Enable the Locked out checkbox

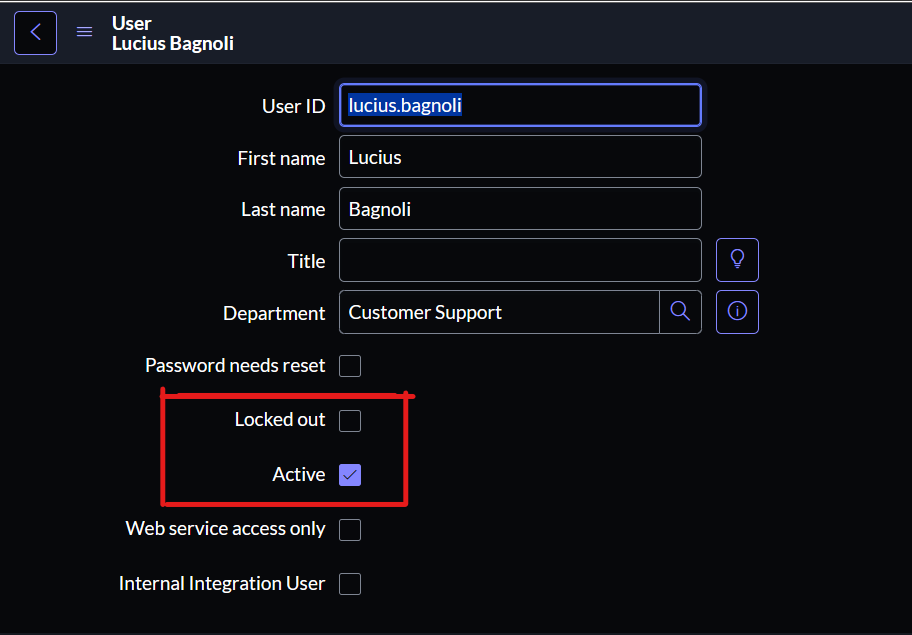point(350,420)
